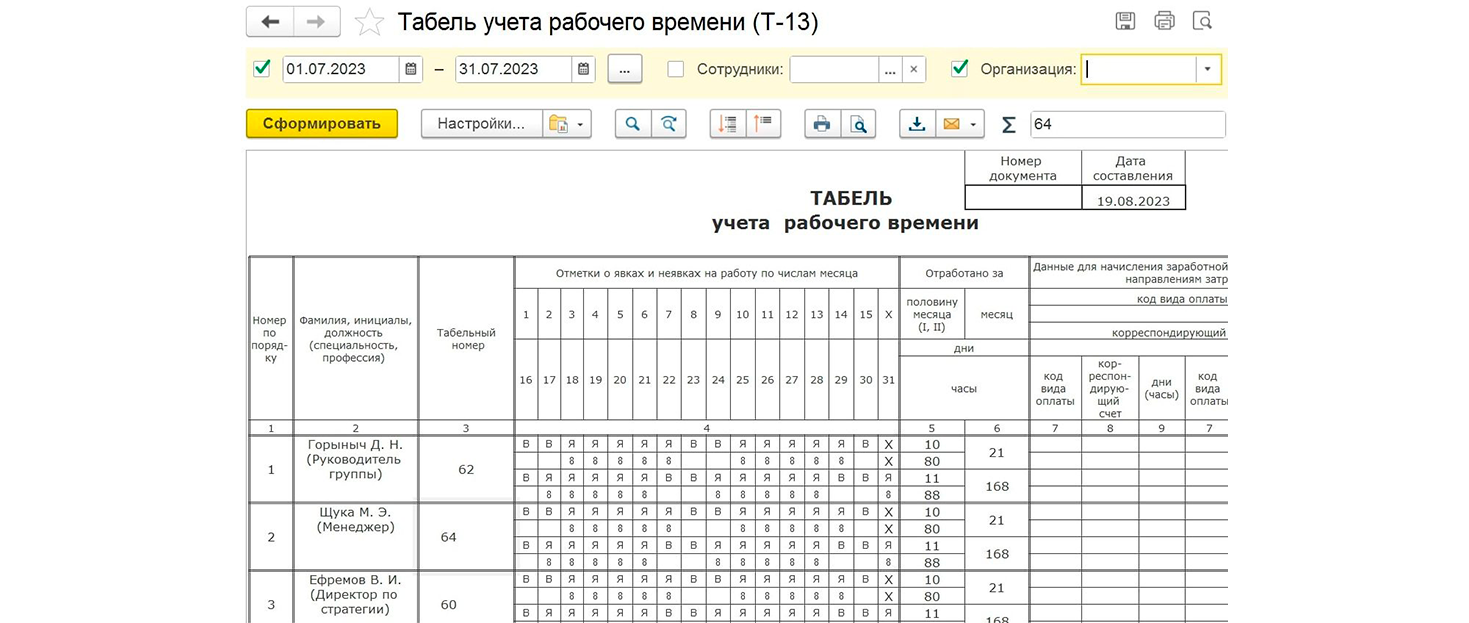
Task: Click the find-next search icon
Action: click(669, 124)
